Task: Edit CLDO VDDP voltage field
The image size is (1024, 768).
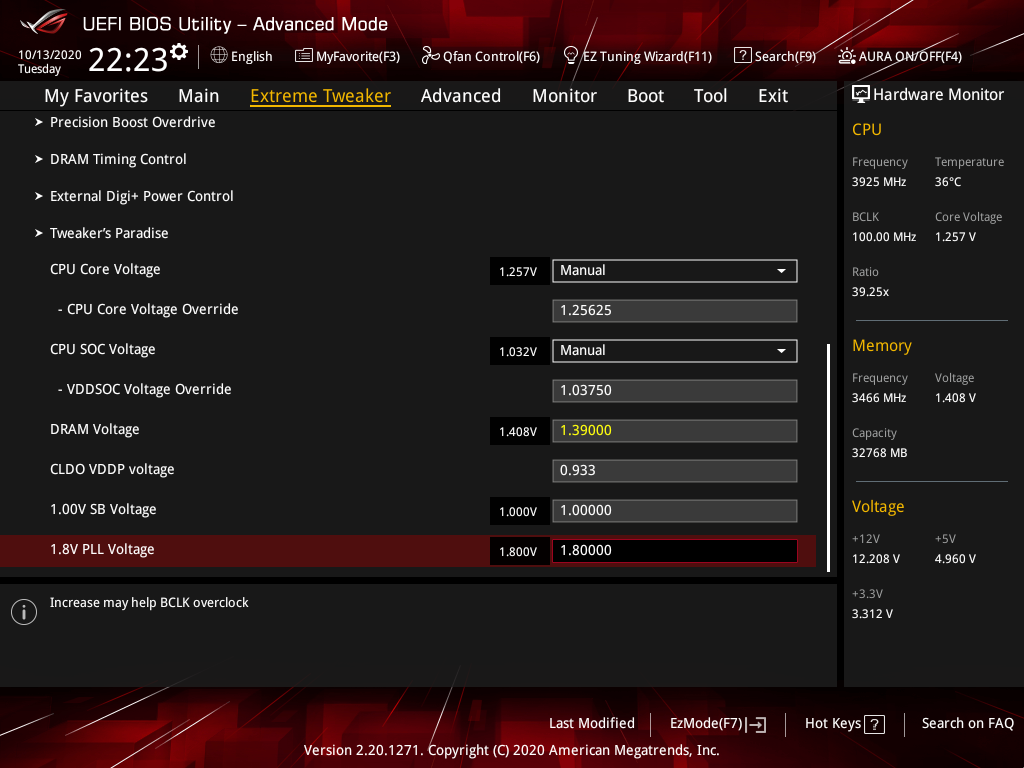Action: pos(675,471)
